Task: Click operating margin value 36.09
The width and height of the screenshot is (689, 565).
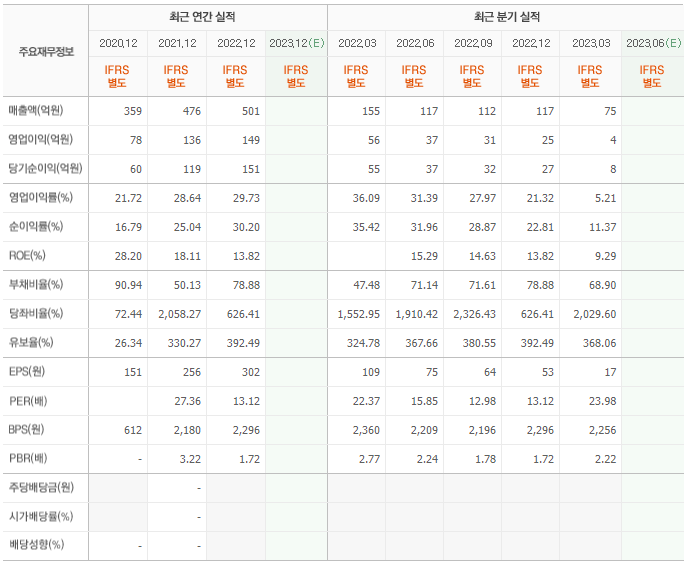Action: pyautogui.click(x=366, y=198)
